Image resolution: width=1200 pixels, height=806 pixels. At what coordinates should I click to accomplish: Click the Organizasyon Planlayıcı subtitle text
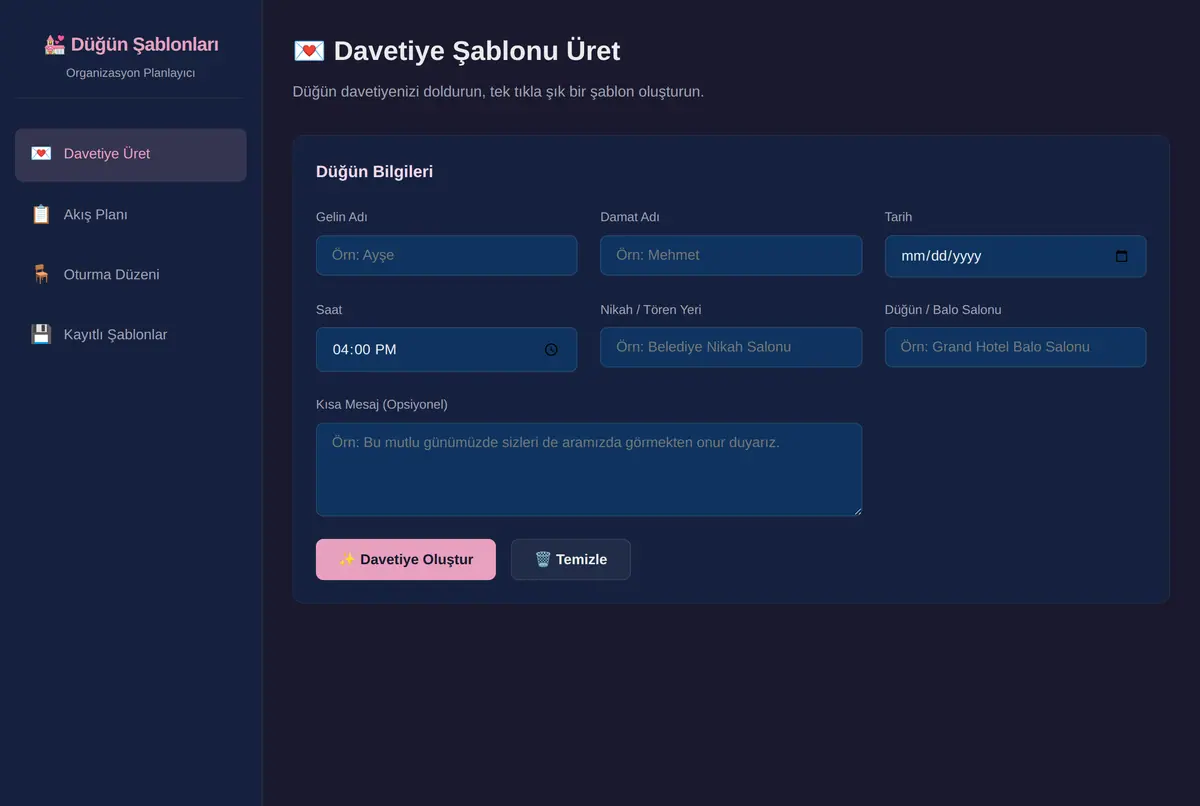[131, 73]
